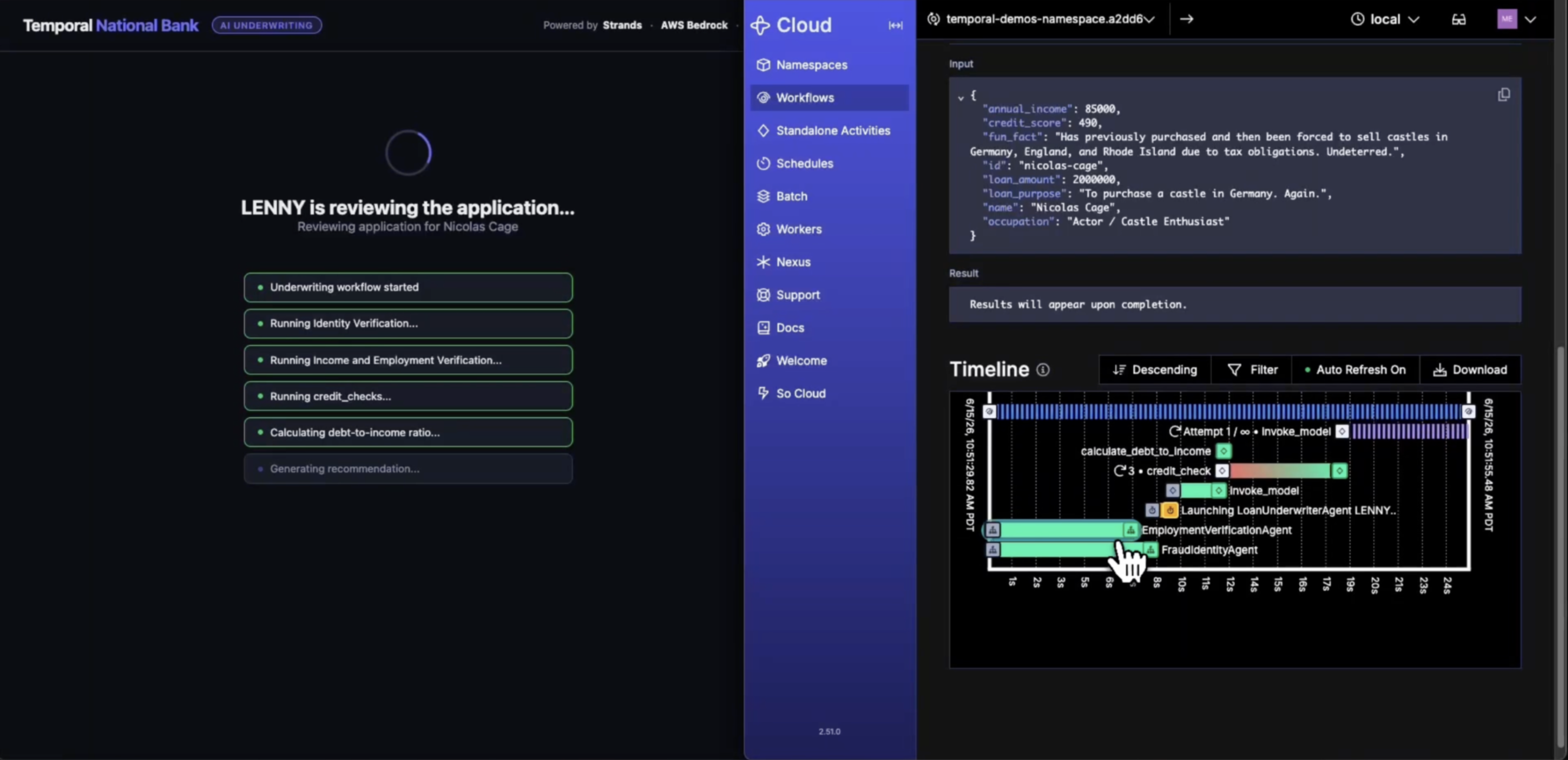Click the Timeline info icon

pos(1043,369)
